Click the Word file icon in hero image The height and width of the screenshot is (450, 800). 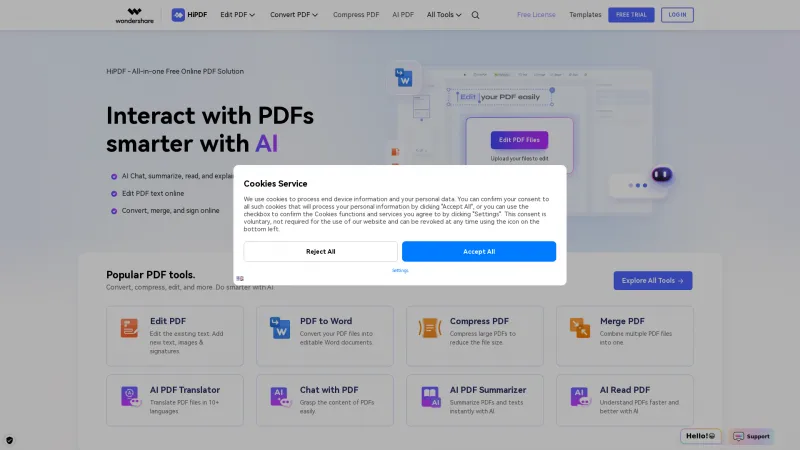click(x=404, y=78)
